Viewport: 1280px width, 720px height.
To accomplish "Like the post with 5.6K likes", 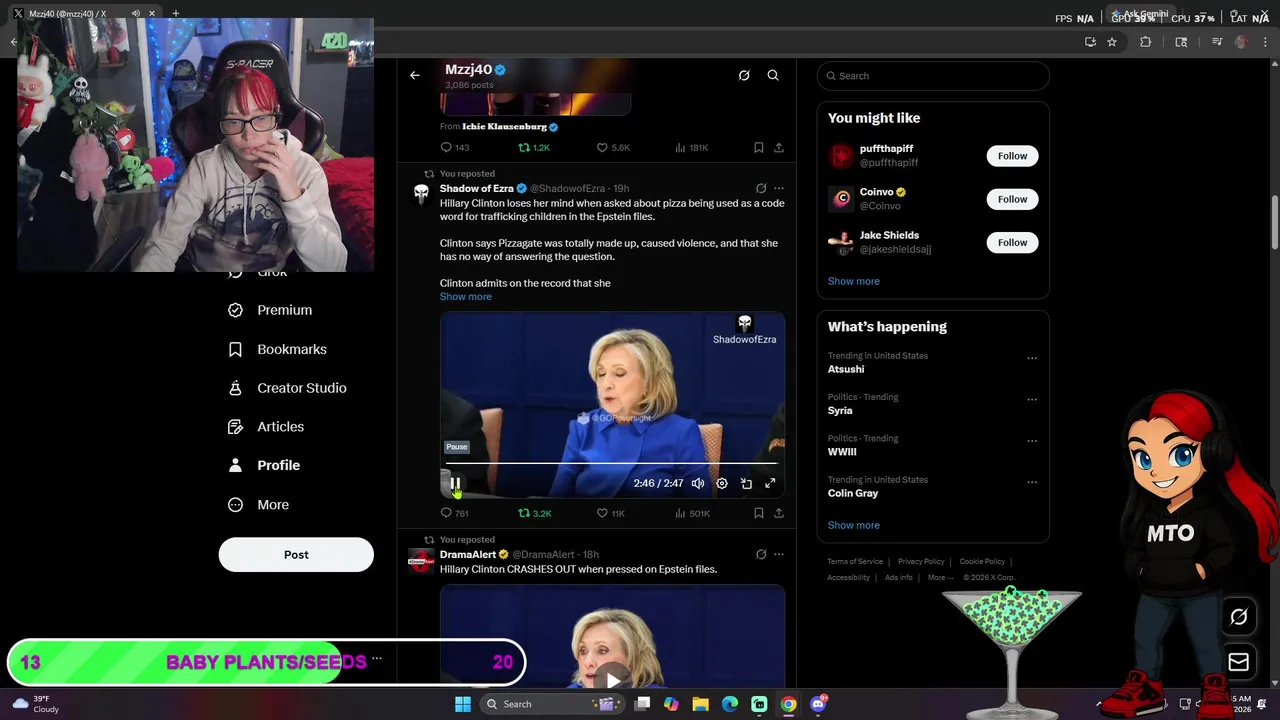I will tap(613, 147).
